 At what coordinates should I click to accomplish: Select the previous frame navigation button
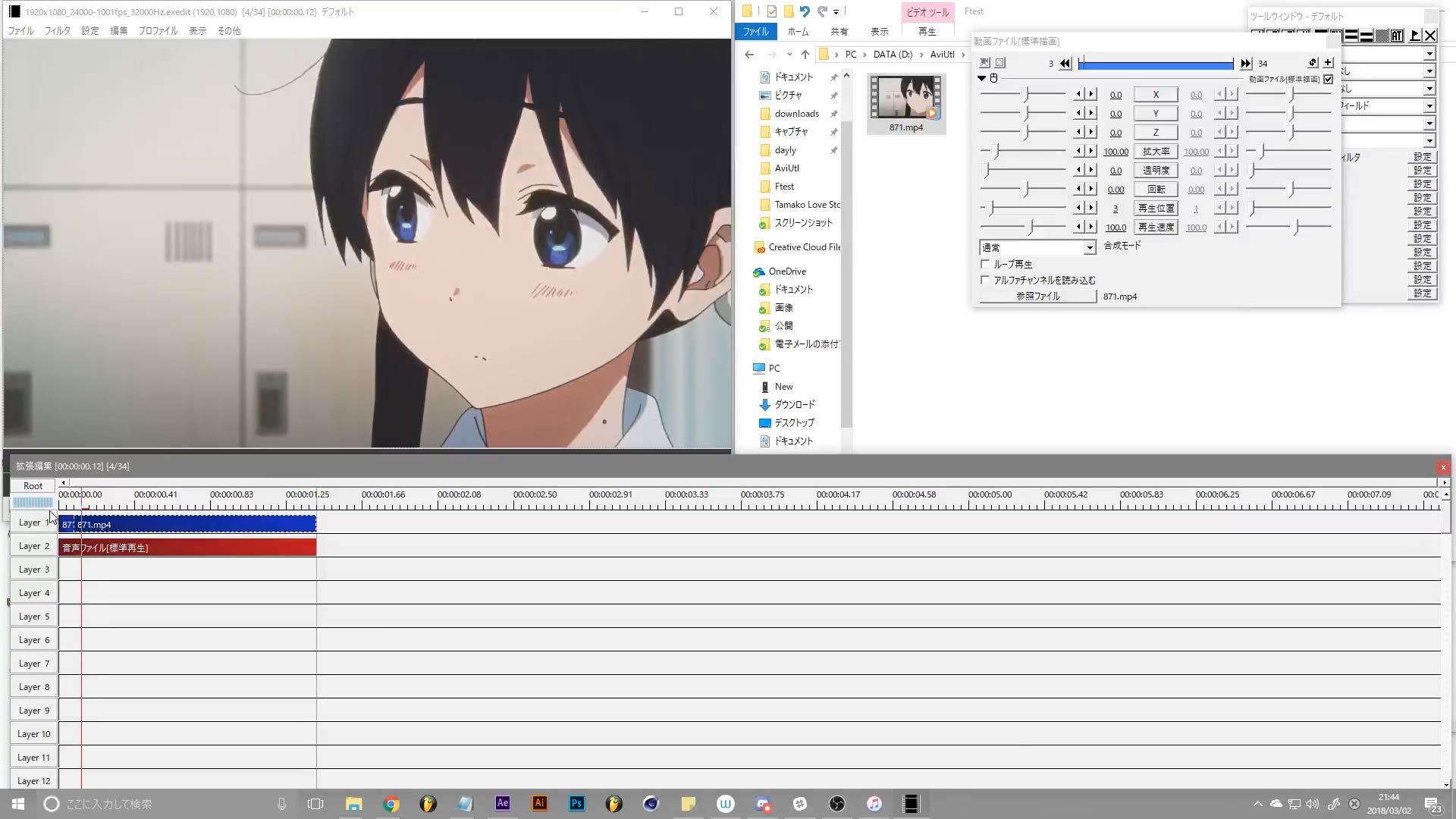coord(1066,63)
